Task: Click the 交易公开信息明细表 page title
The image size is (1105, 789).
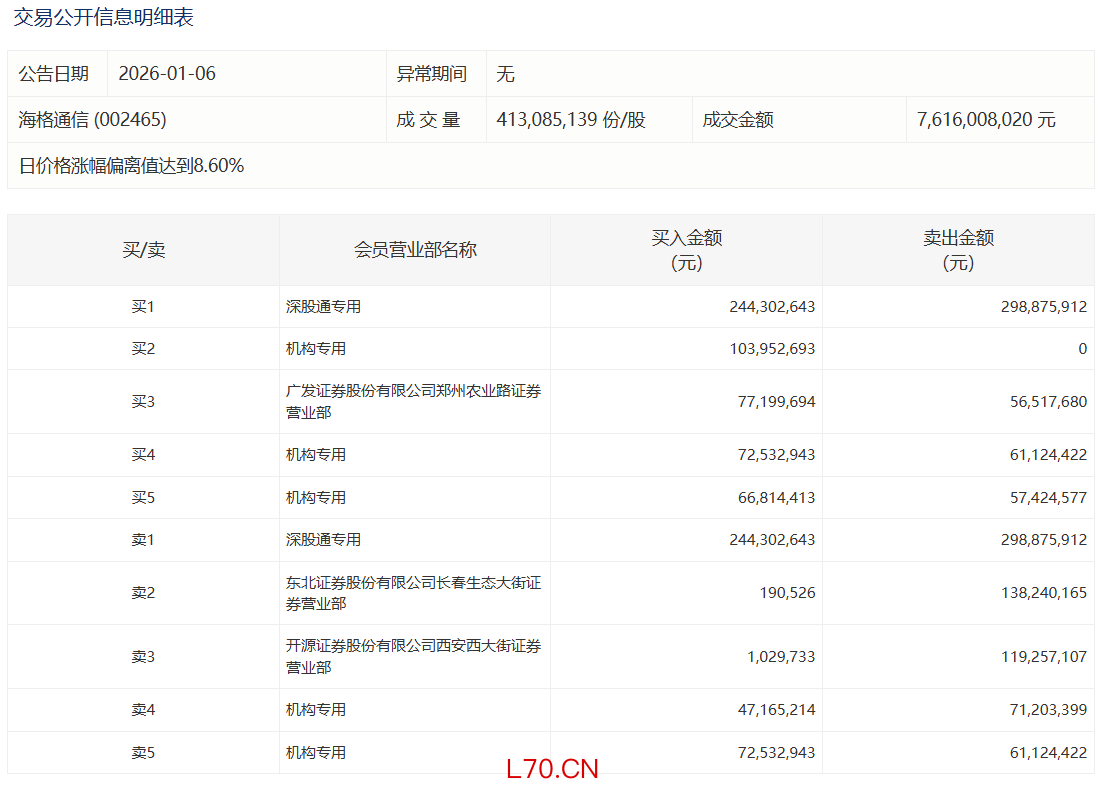Action: pos(104,17)
